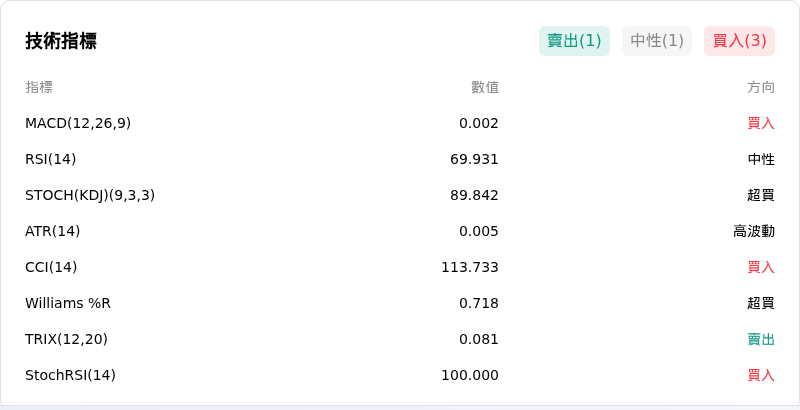Click the 買入(3) red badge
The height and width of the screenshot is (410, 800).
point(739,41)
